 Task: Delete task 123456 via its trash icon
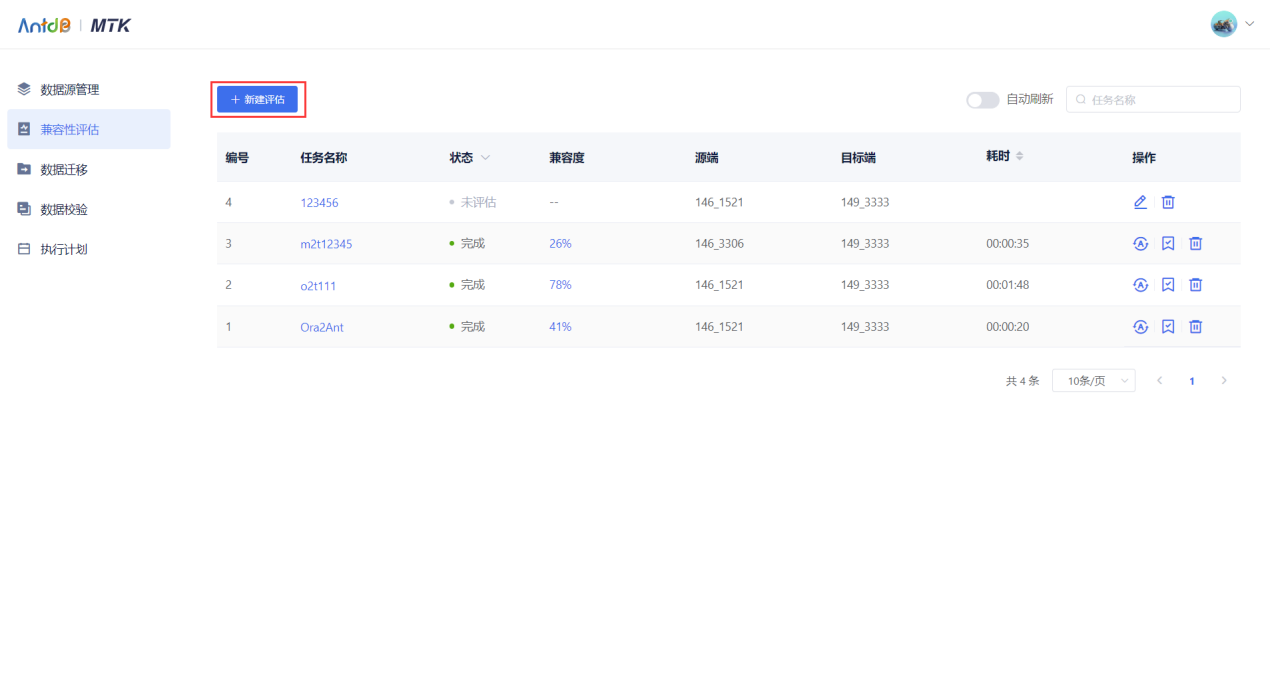tap(1168, 202)
